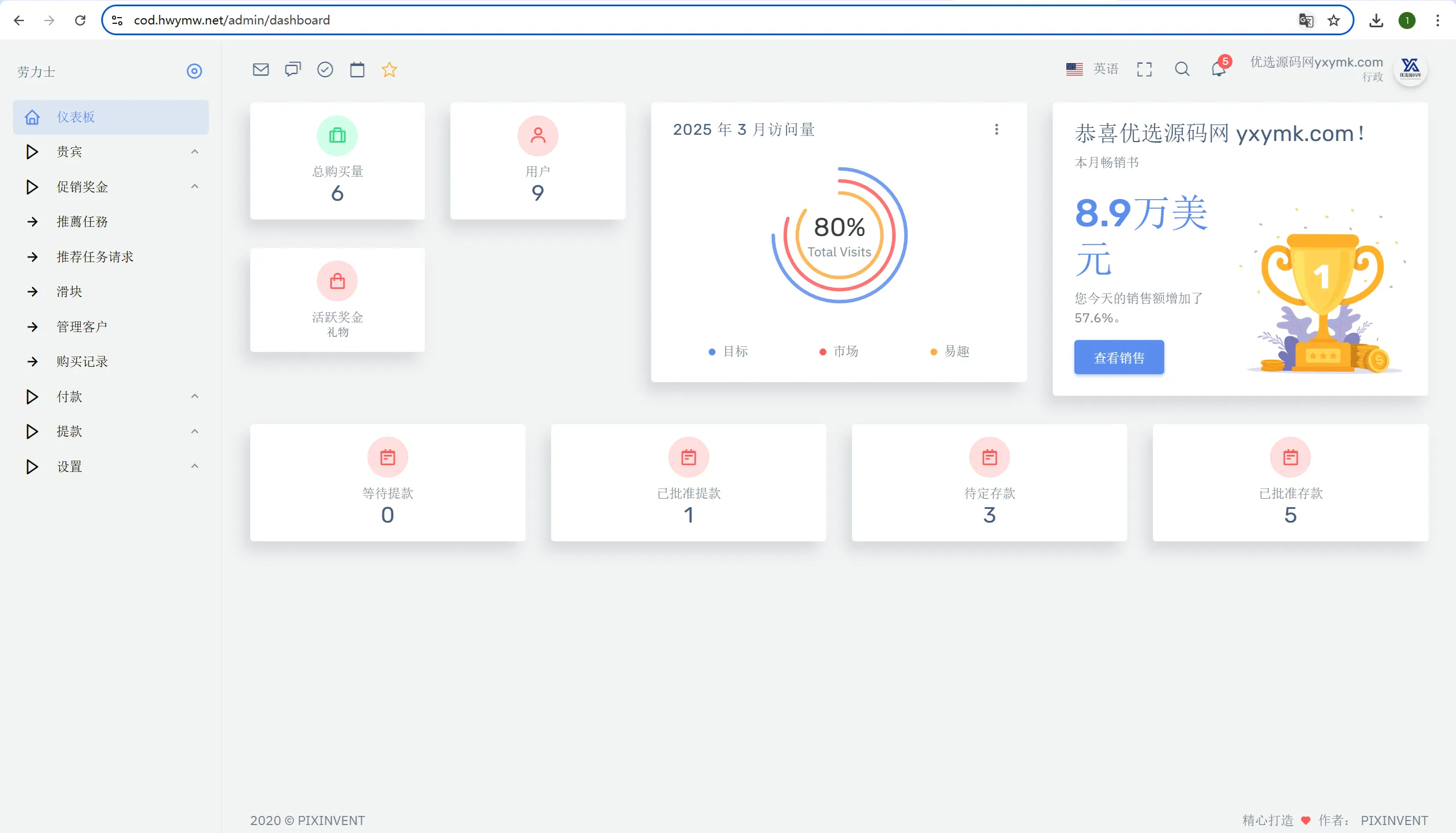The height and width of the screenshot is (833, 1456).
Task: Open the user profile avatar
Action: point(1410,70)
